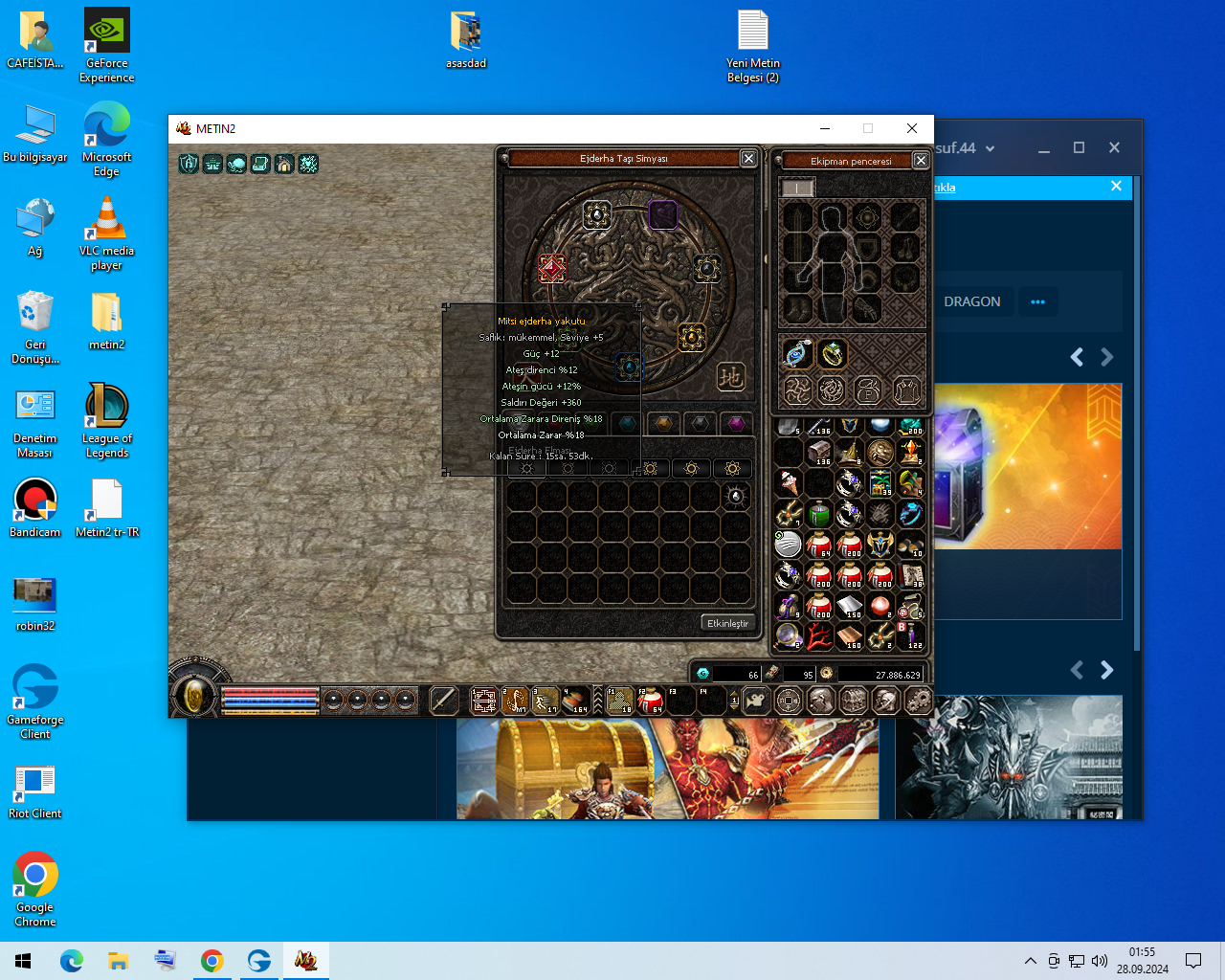Select the blue sapphire dragon stone slot
Screen dimensions: 1225x980
(629, 367)
